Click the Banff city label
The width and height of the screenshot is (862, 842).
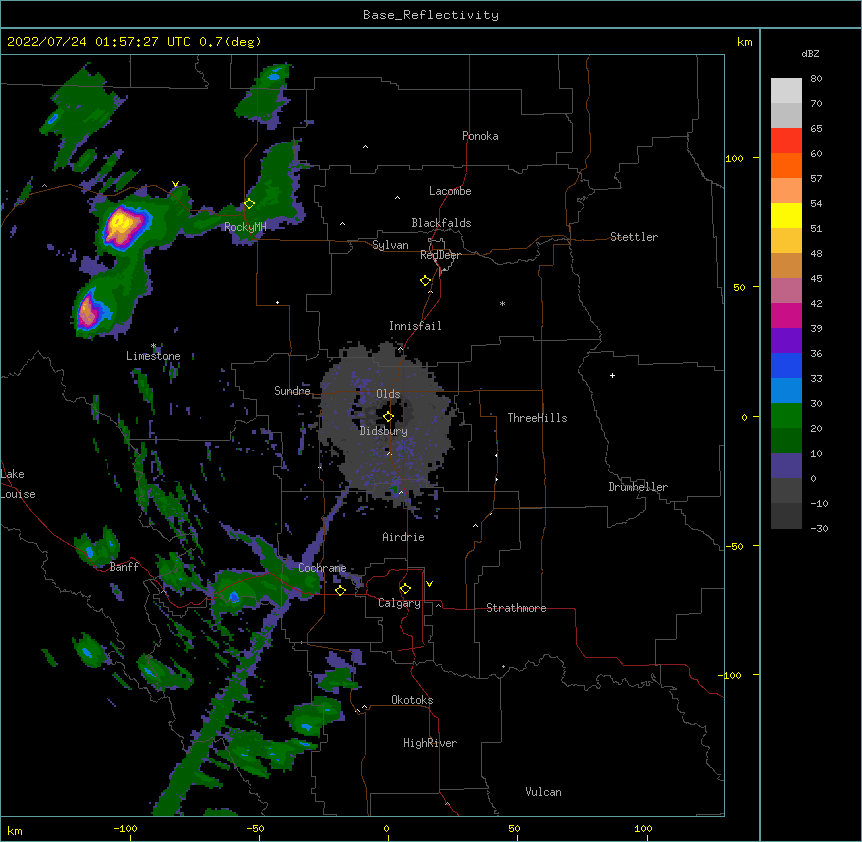click(x=124, y=567)
